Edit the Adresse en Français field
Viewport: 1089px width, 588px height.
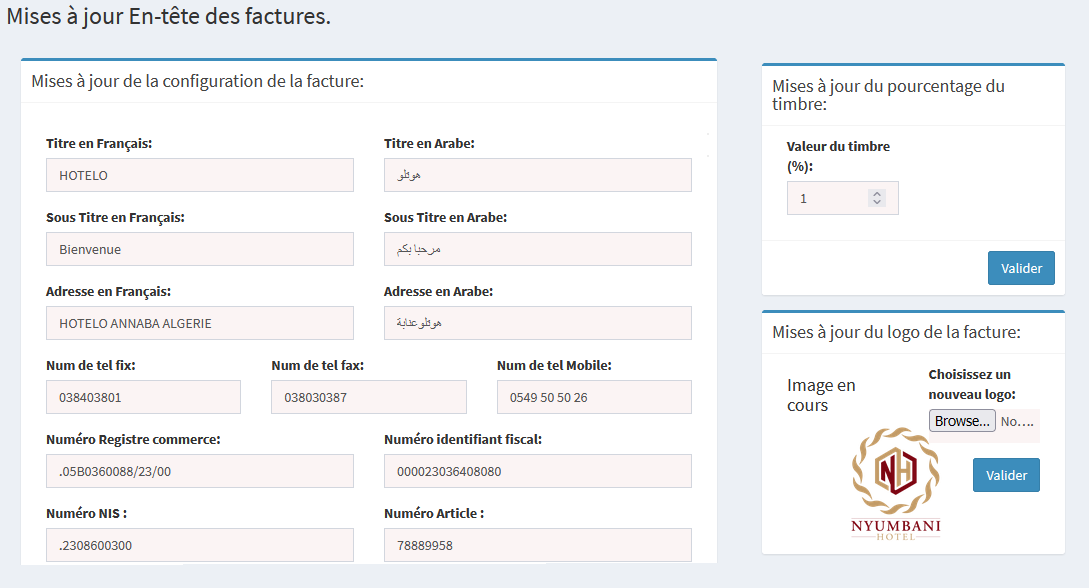pyautogui.click(x=199, y=323)
